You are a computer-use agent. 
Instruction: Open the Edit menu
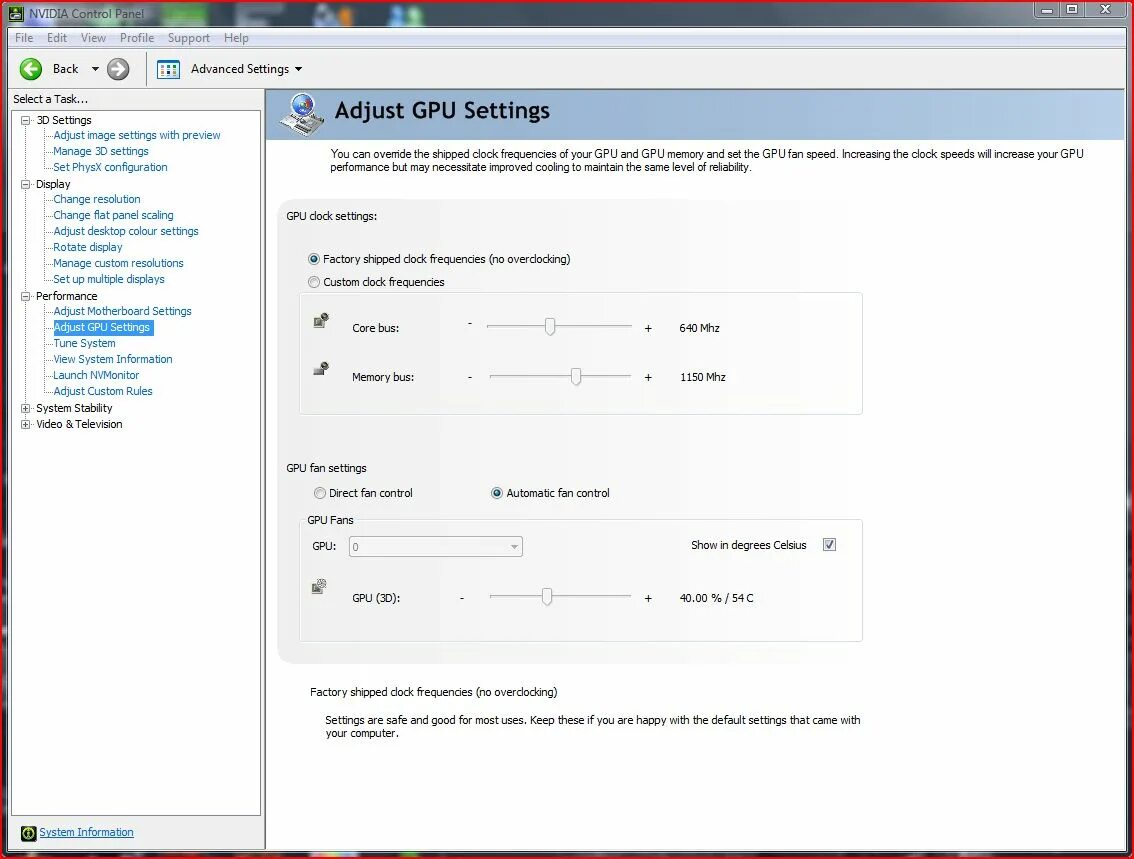[x=56, y=38]
